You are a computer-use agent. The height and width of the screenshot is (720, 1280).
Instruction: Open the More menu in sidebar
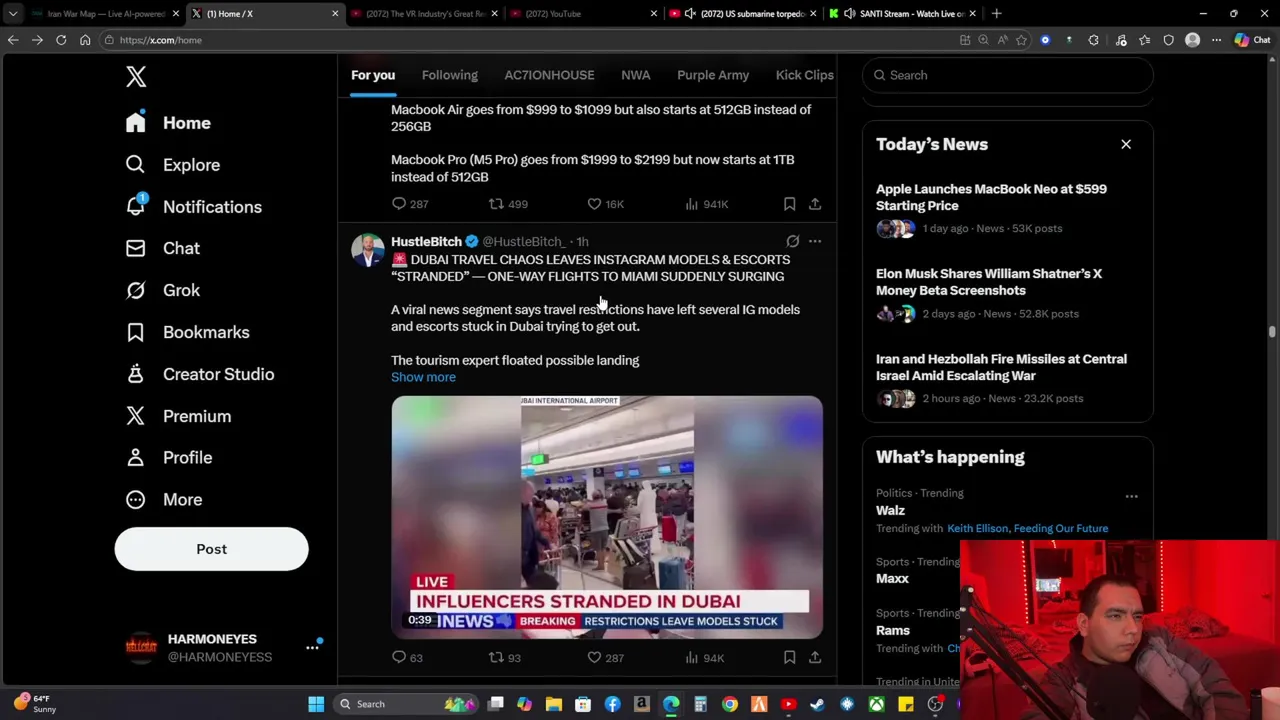point(163,499)
